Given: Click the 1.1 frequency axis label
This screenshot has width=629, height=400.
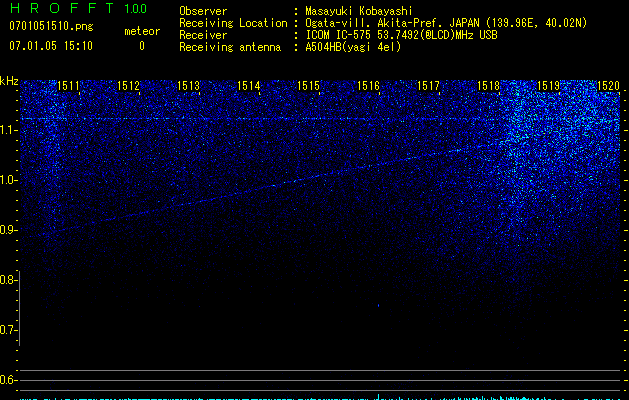Looking at the screenshot, I should click(x=8, y=130).
